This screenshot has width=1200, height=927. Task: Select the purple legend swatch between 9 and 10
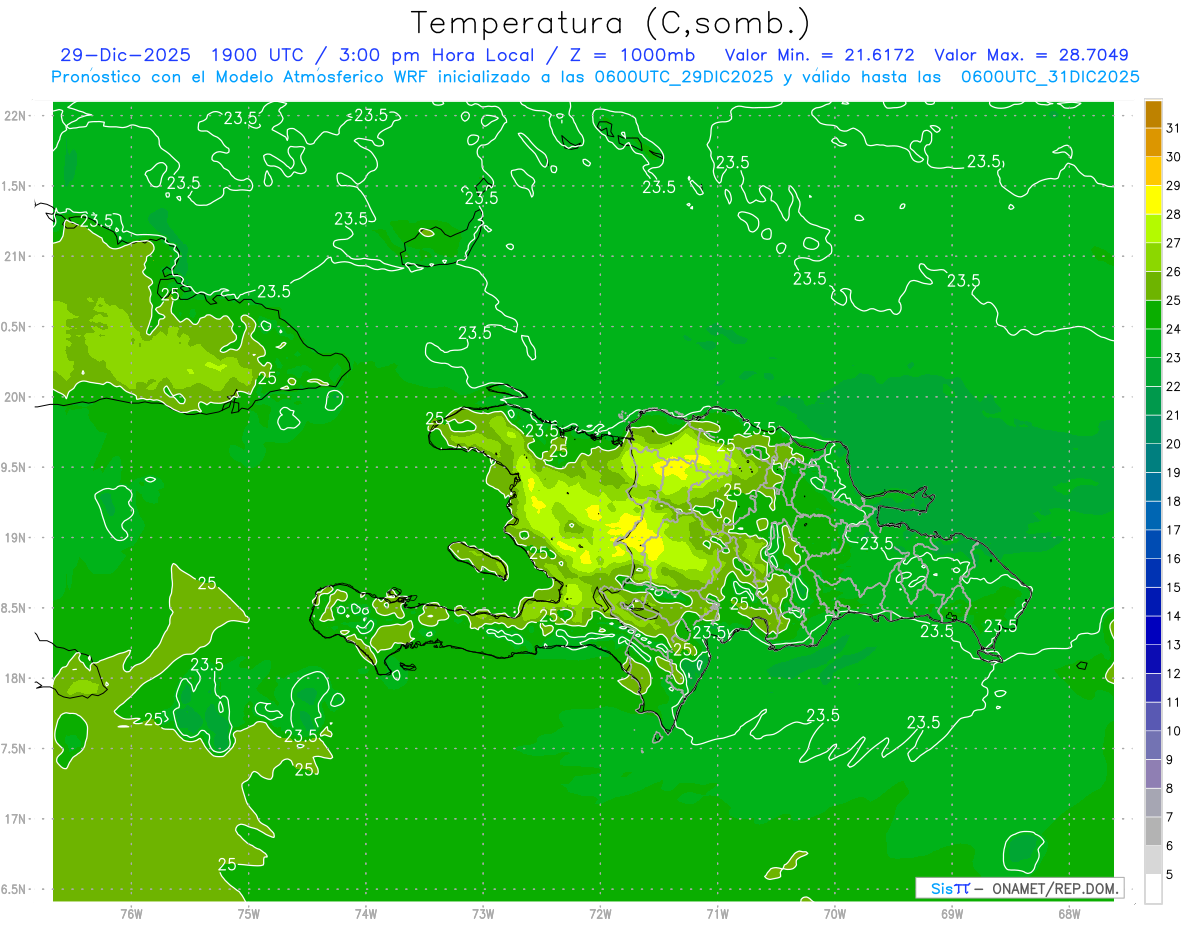(1153, 745)
